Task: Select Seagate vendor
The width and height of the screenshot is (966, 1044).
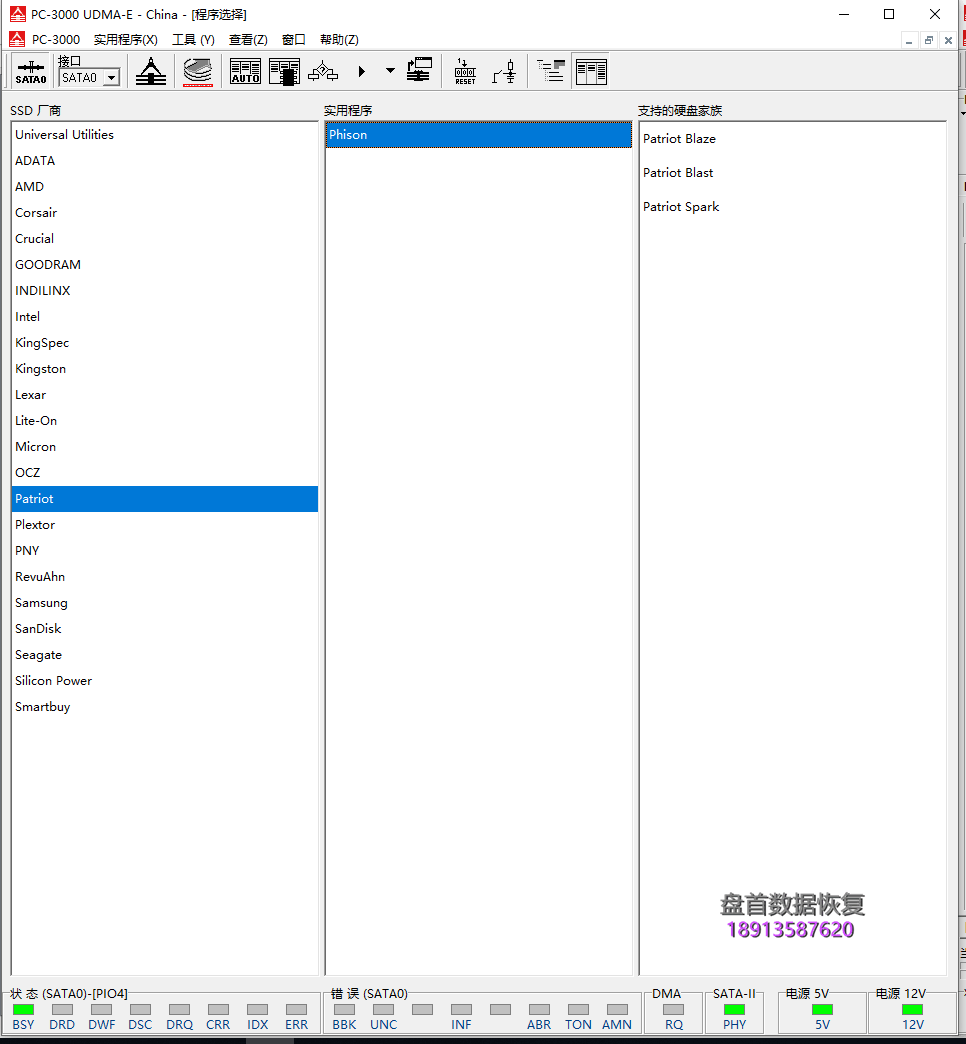Action: coord(164,654)
